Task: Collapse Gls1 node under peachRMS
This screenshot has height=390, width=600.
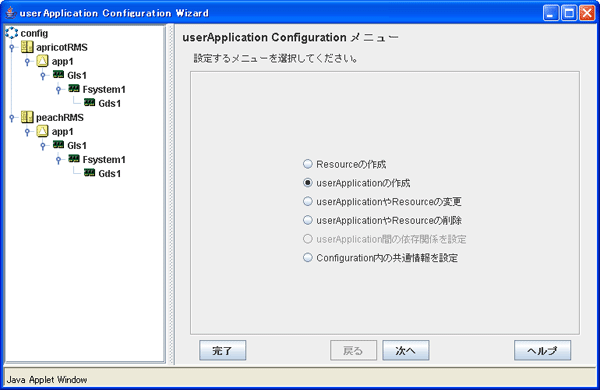Action: tap(43, 146)
